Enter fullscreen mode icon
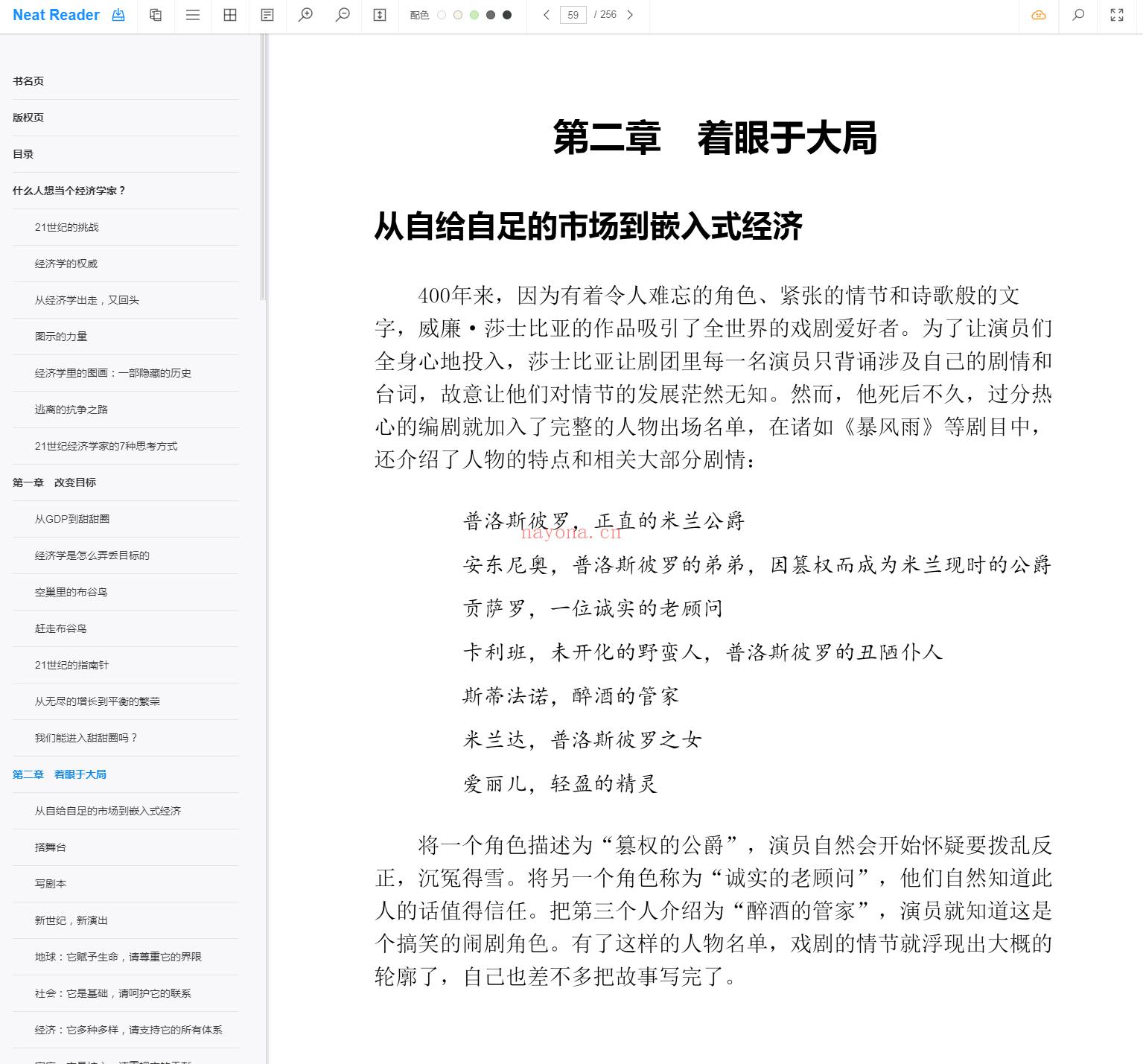 (x=1117, y=15)
